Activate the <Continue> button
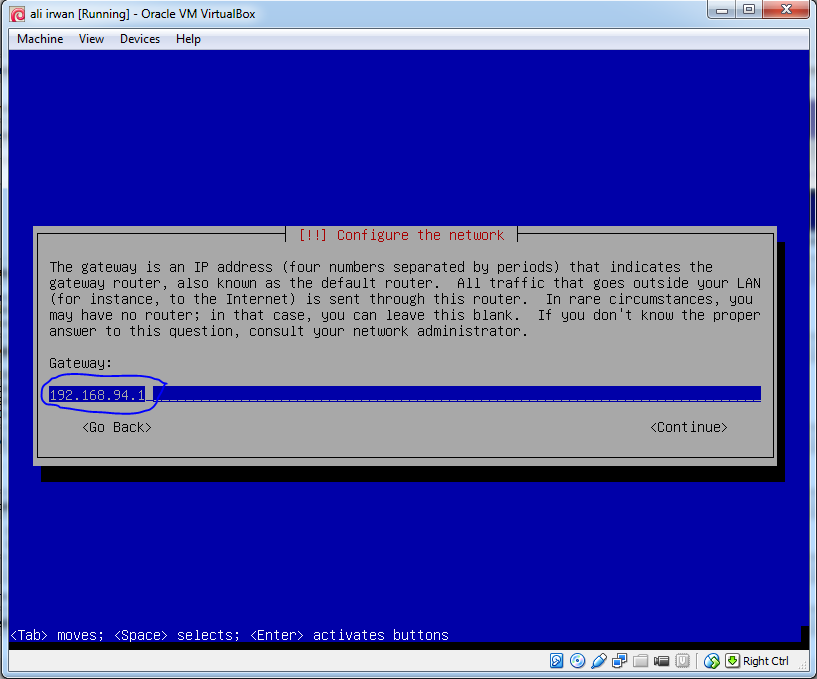The height and width of the screenshot is (679, 817). (x=688, y=427)
